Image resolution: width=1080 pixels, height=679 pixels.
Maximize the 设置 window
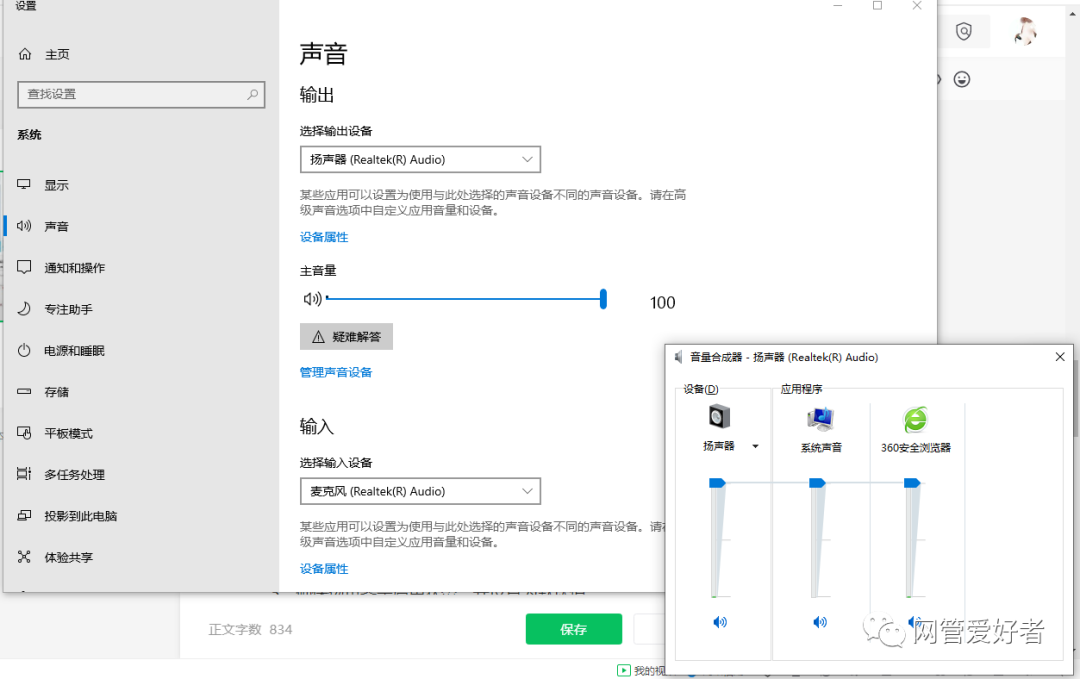tap(878, 6)
